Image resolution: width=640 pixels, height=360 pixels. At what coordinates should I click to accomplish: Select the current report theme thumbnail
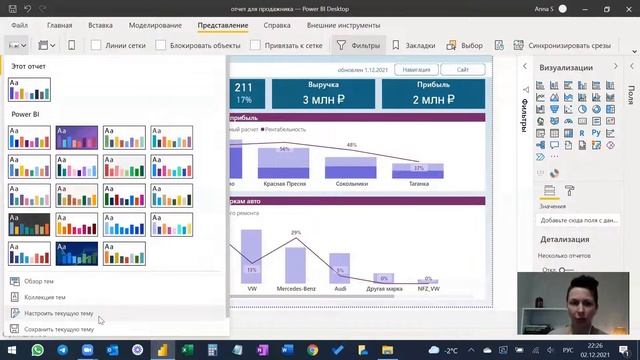pos(29,89)
